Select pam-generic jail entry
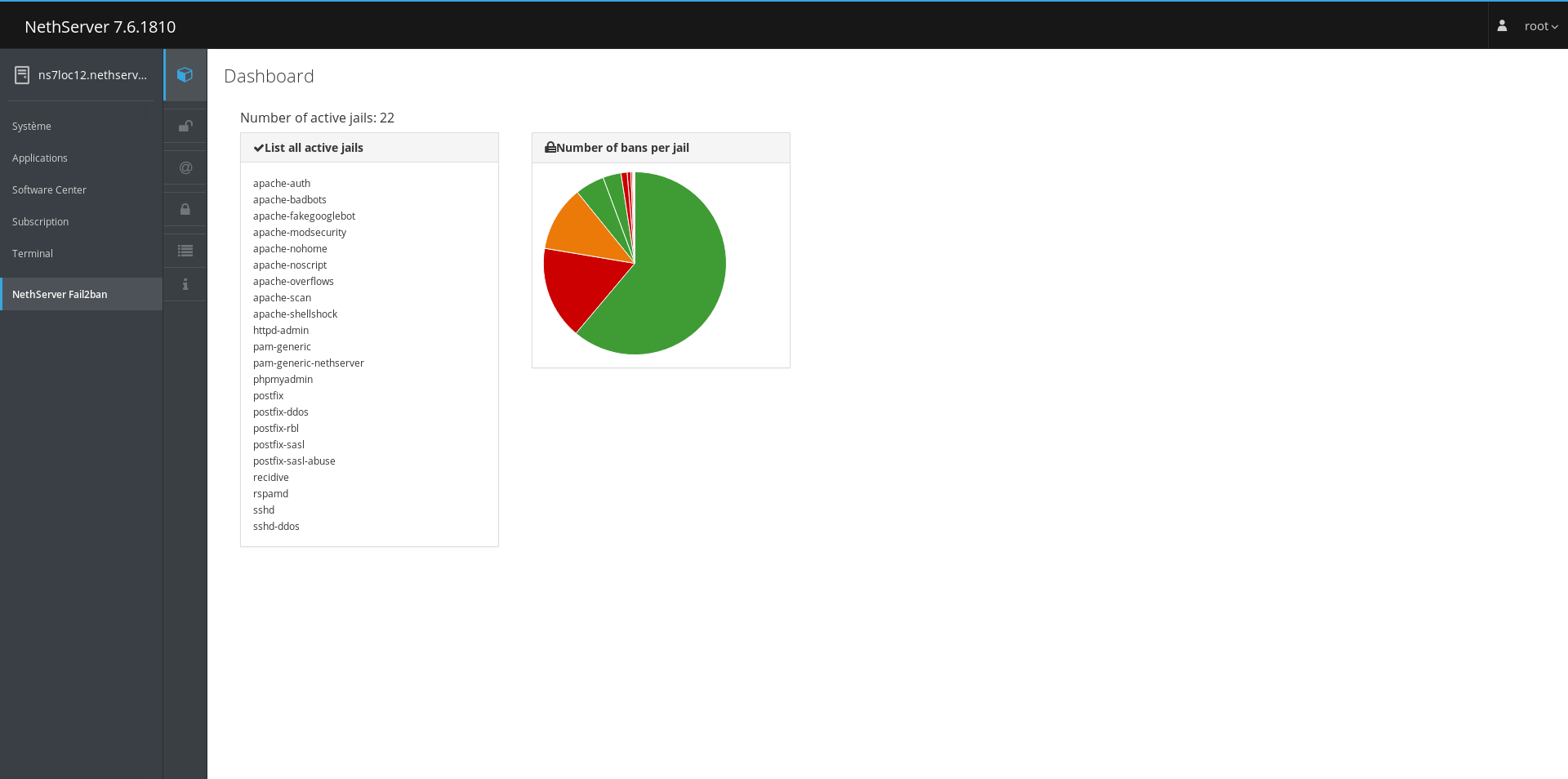1568x779 pixels. (282, 347)
